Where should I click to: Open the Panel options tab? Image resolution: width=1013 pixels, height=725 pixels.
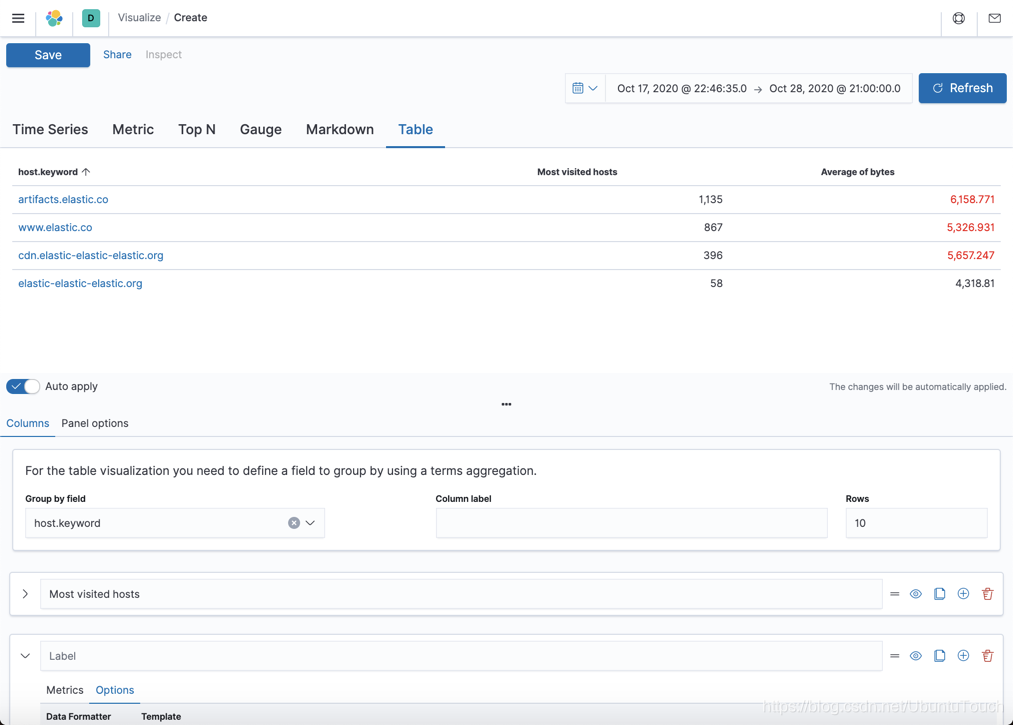[x=95, y=423]
